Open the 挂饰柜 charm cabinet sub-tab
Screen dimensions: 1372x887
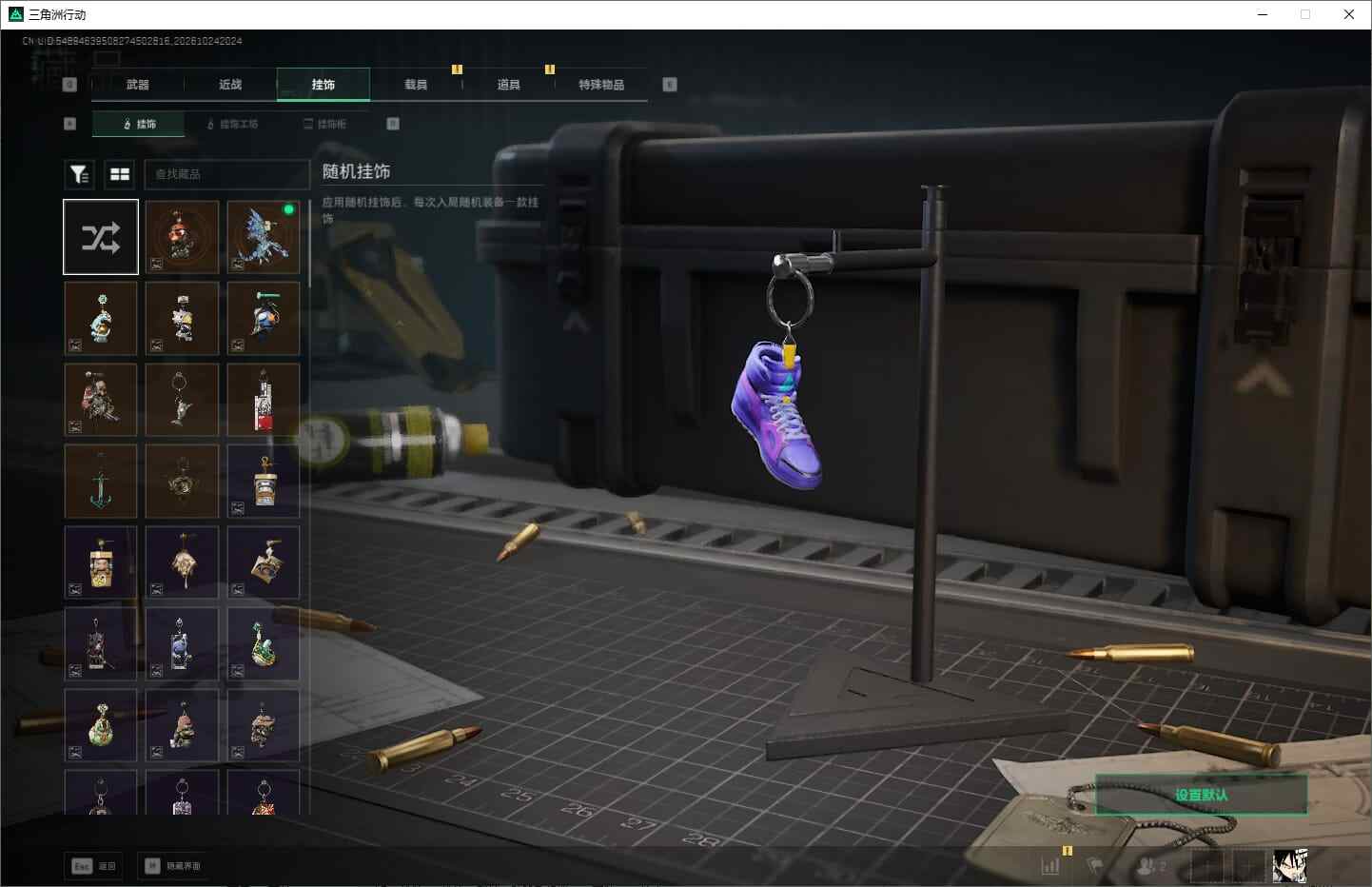pyautogui.click(x=325, y=124)
